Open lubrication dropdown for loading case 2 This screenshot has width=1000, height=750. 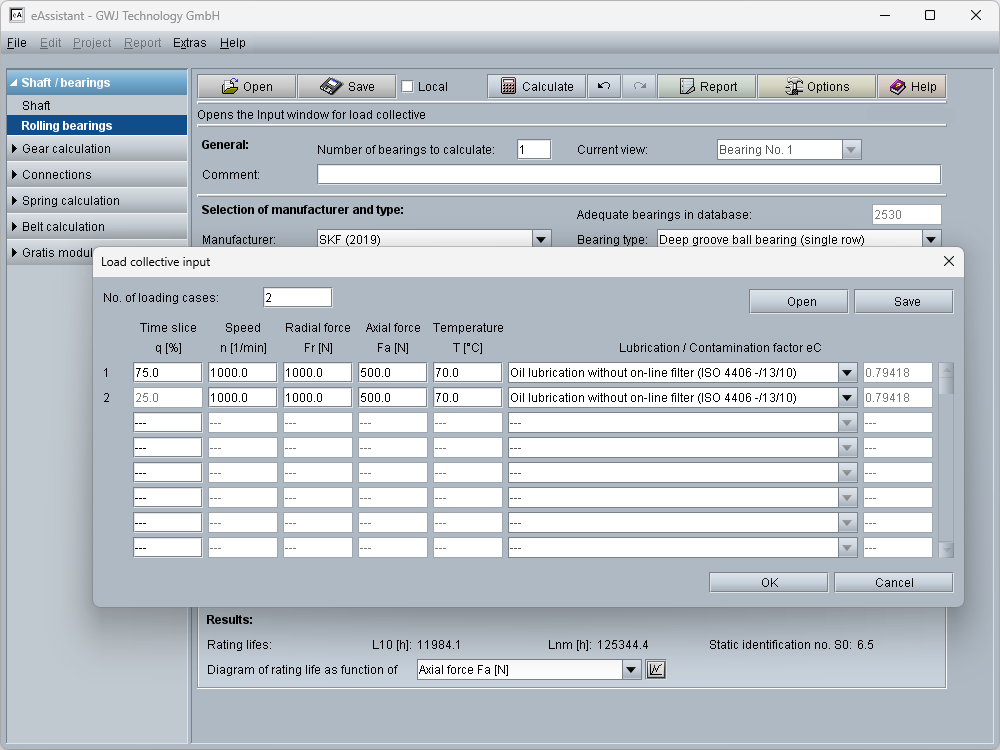coord(847,398)
